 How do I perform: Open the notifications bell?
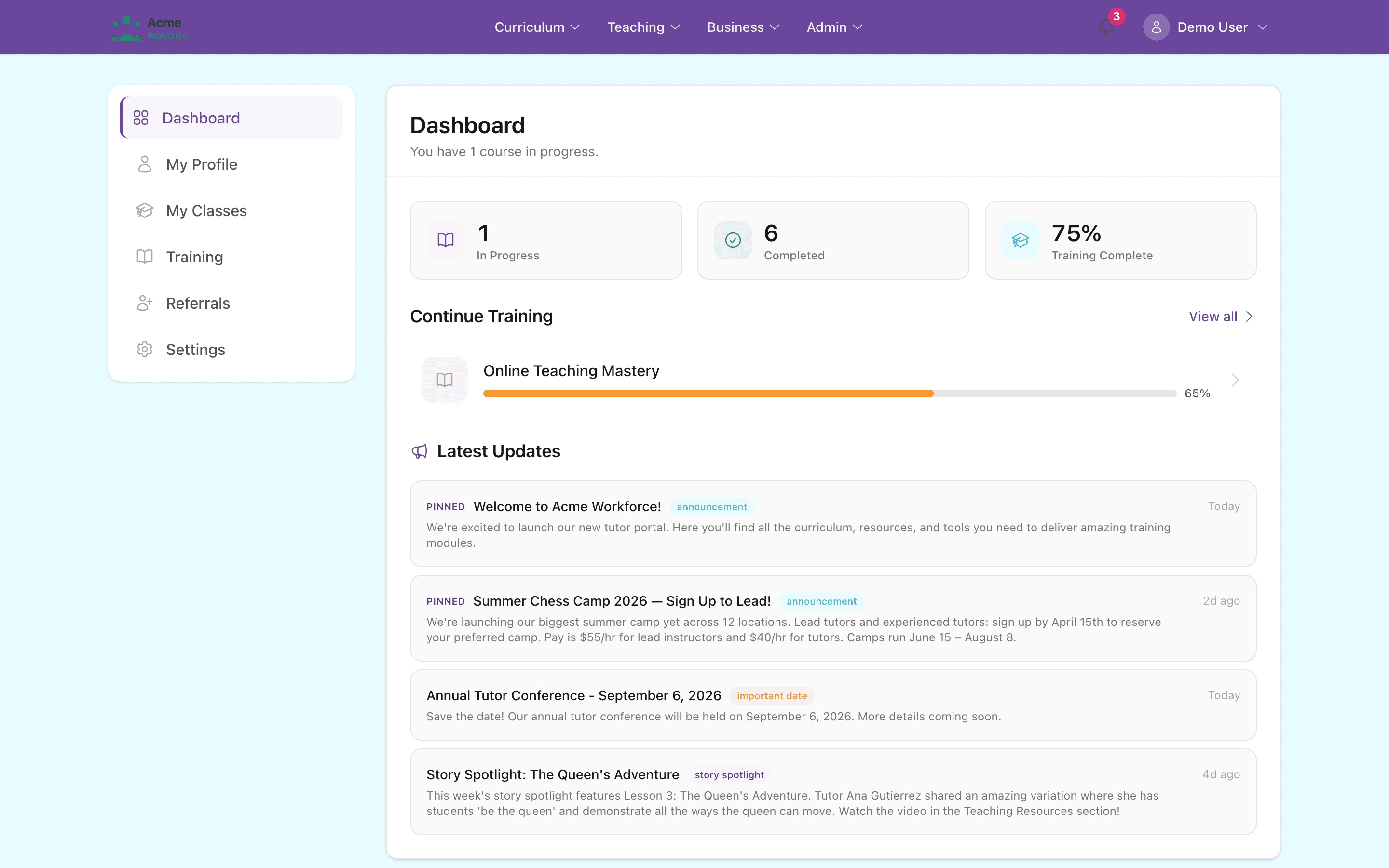click(x=1106, y=27)
